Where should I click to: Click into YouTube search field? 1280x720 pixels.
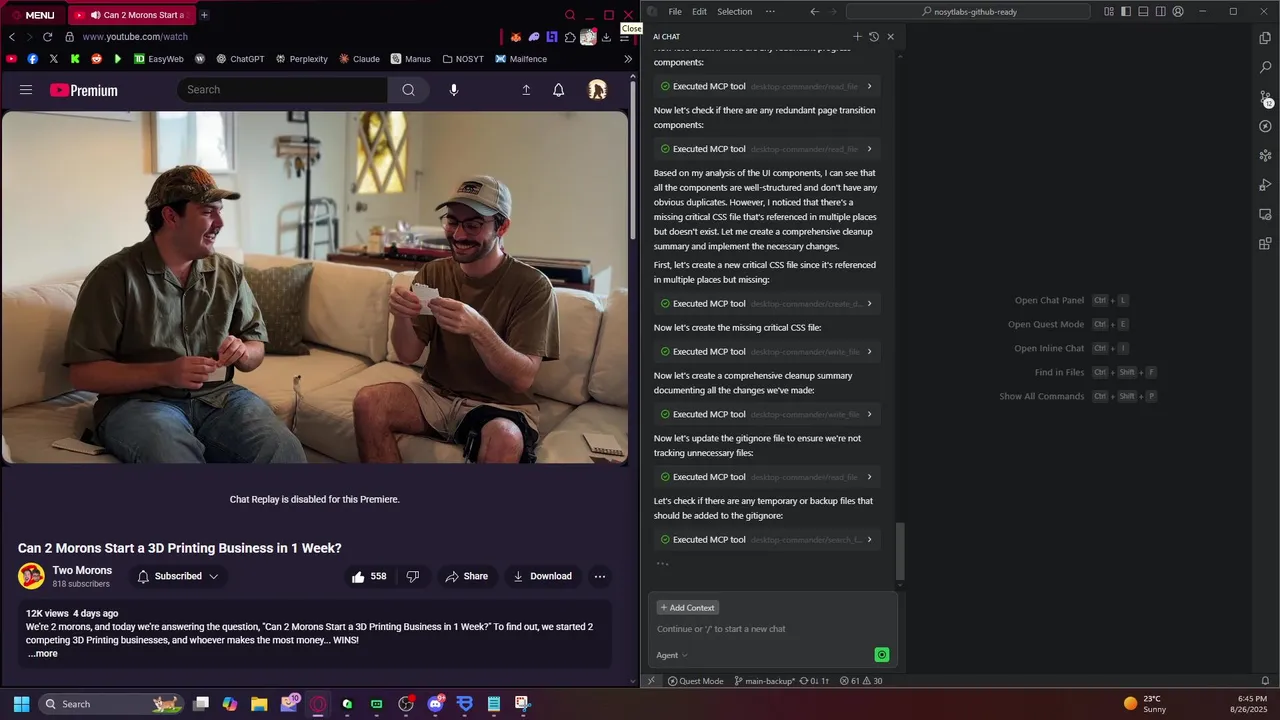(283, 90)
